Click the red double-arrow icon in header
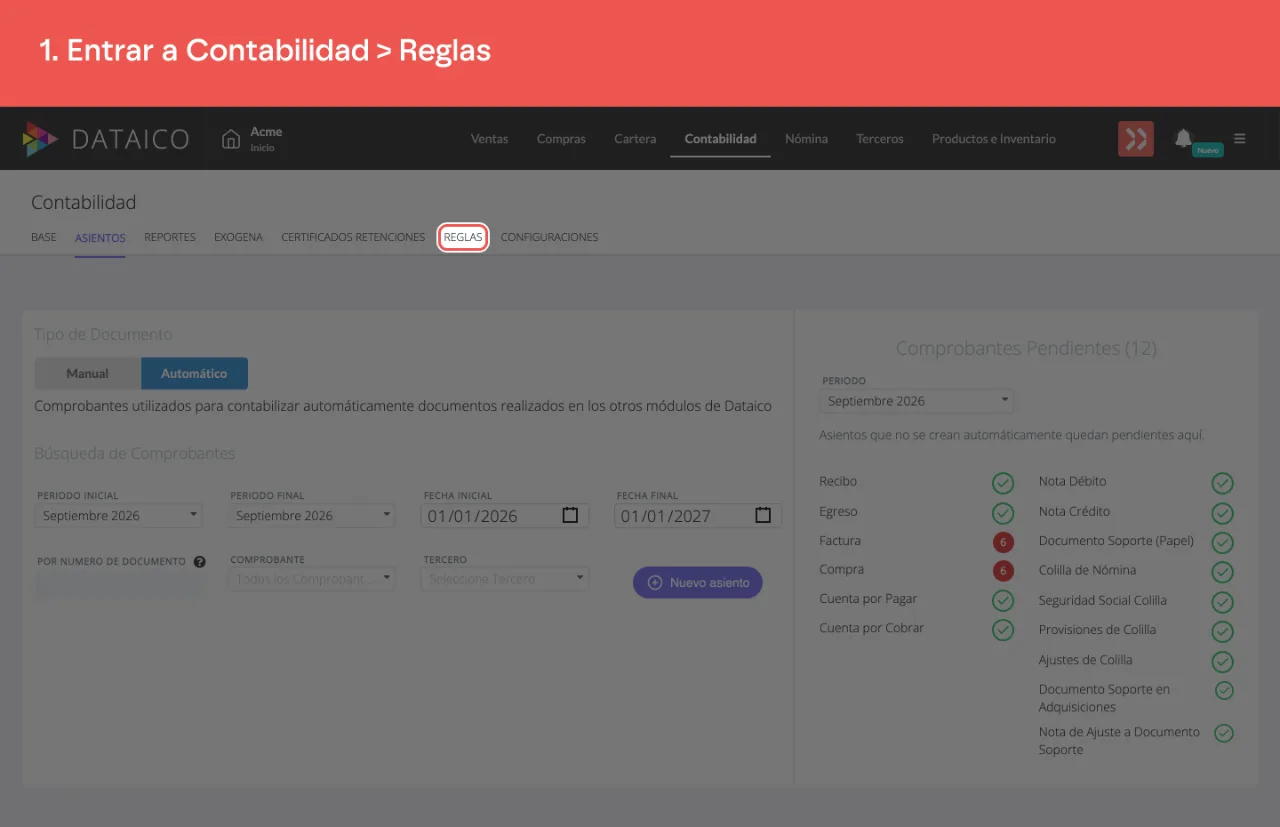Image resolution: width=1280 pixels, height=827 pixels. (x=1136, y=139)
